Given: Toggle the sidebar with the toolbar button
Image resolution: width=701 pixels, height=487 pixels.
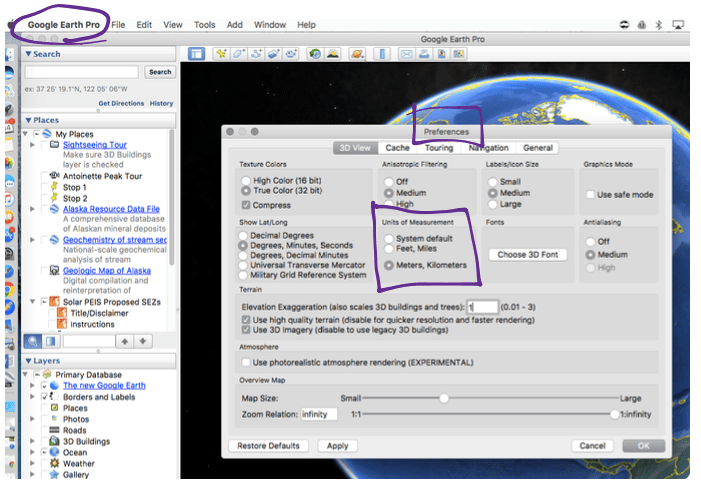Looking at the screenshot, I should pyautogui.click(x=196, y=54).
